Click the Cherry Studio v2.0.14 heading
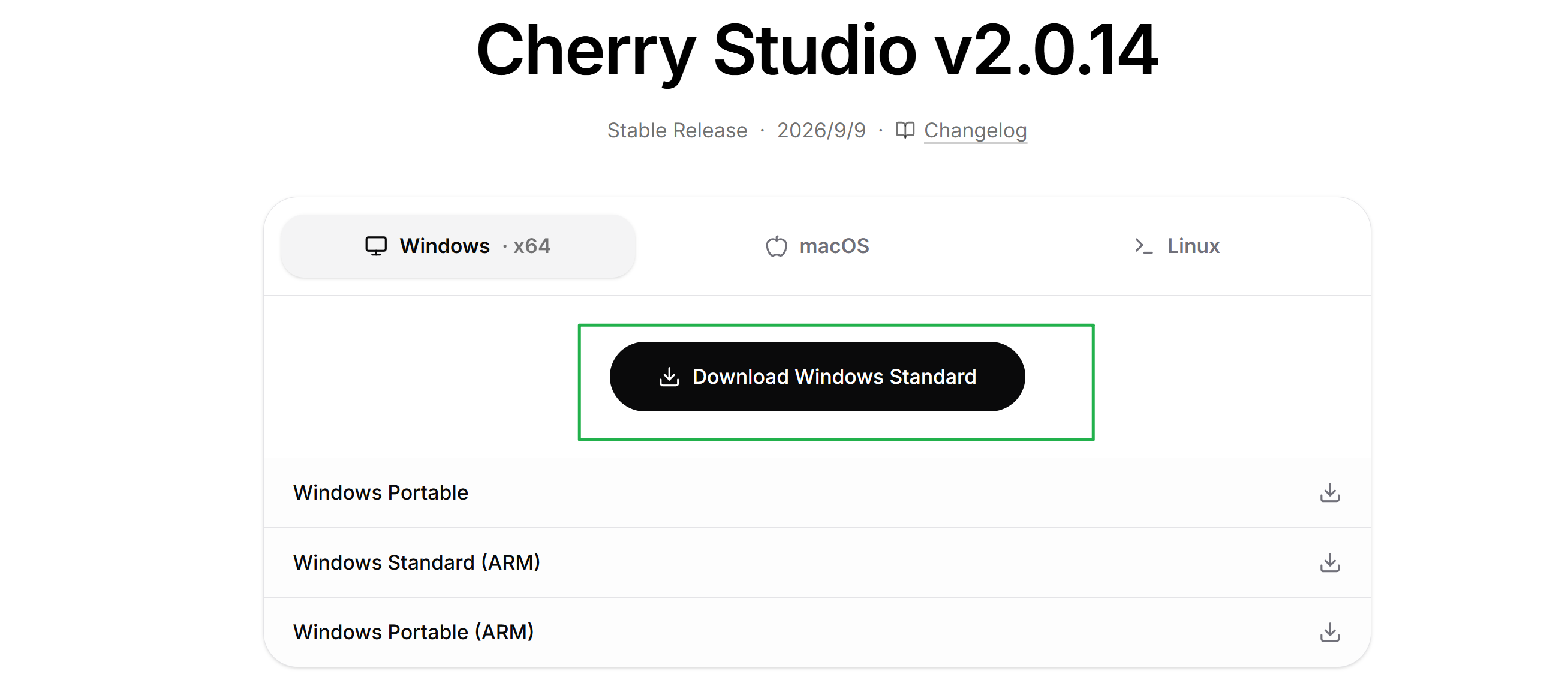The image size is (1568, 674). [817, 51]
